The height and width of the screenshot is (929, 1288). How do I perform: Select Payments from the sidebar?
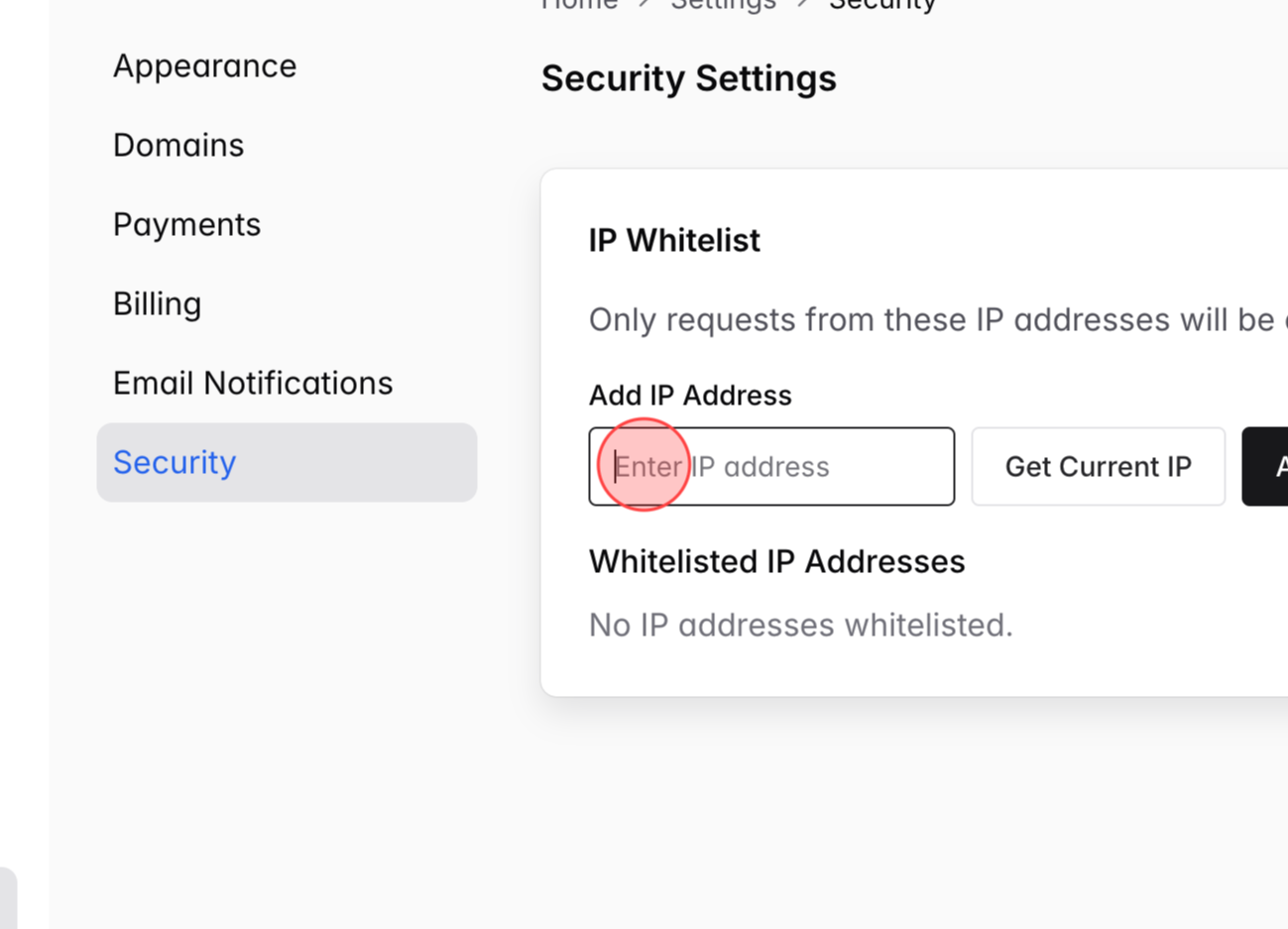point(186,224)
